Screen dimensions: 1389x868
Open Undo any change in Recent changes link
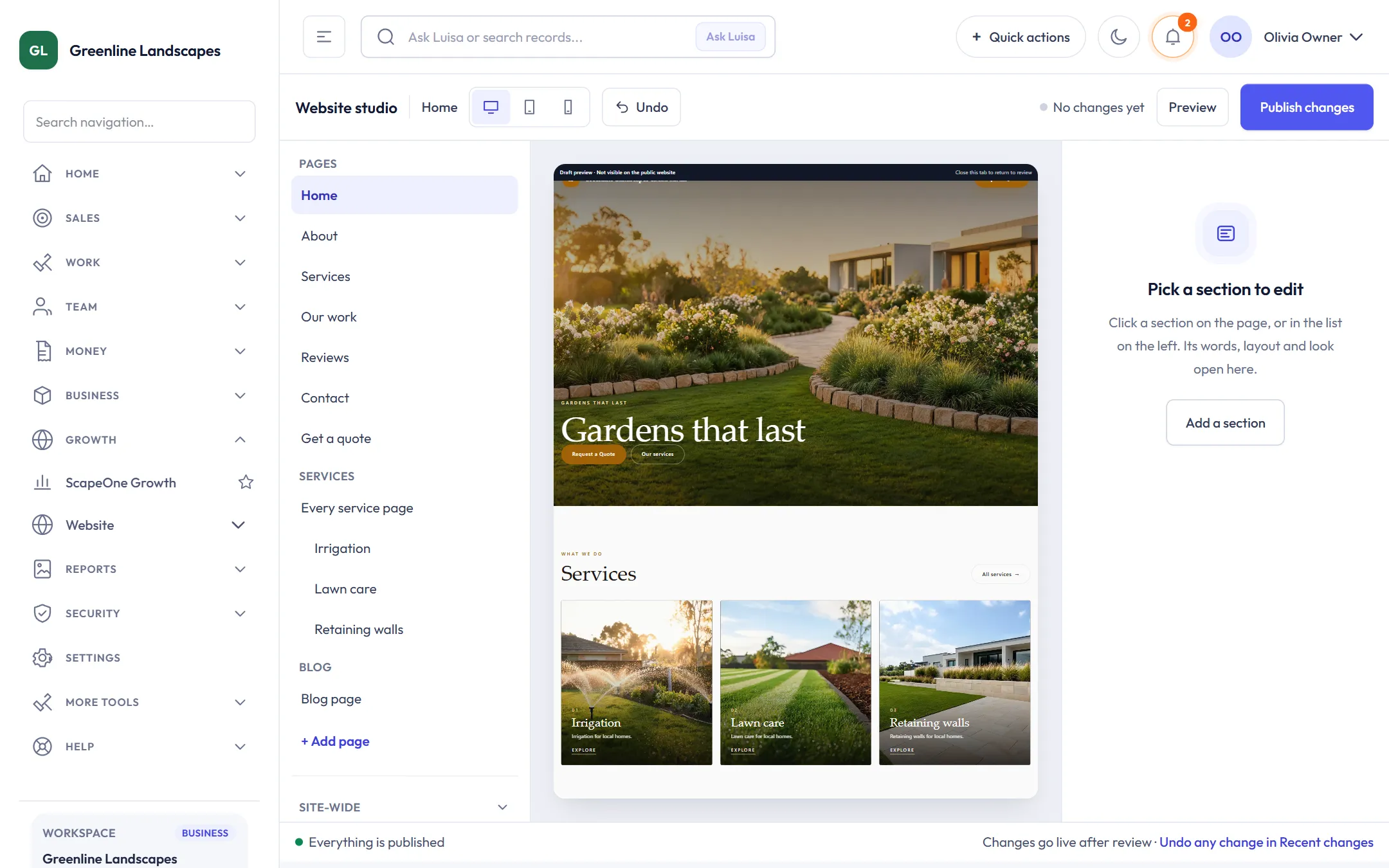(1266, 842)
